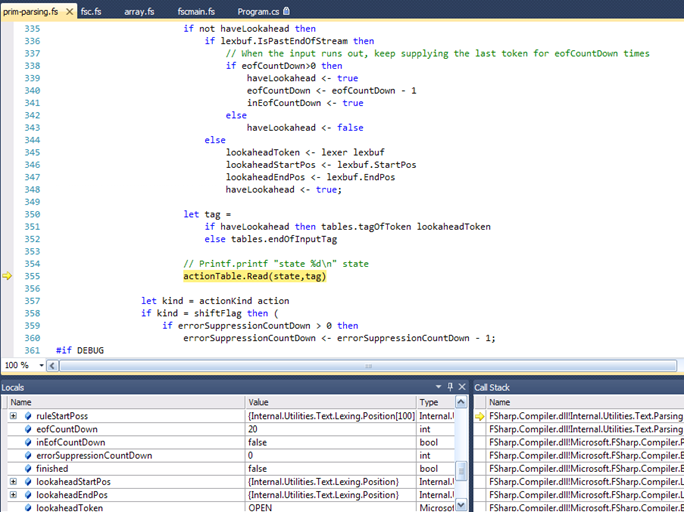Click the editor horizontal scroll left arrow
The width and height of the screenshot is (684, 512).
(x=52, y=365)
